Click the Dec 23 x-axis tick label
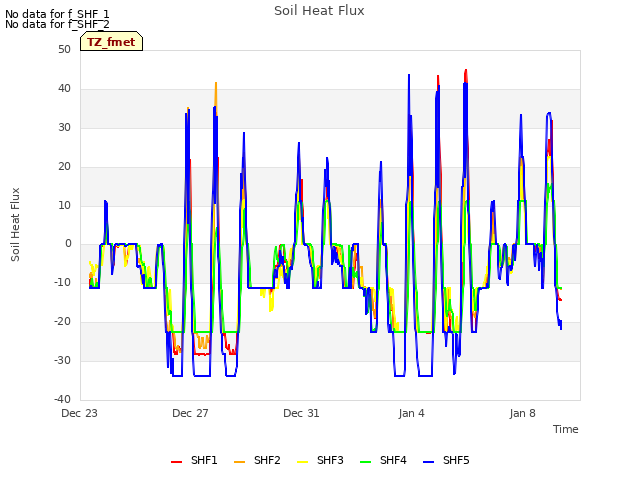Screen dimensions: 640x480 (80, 413)
